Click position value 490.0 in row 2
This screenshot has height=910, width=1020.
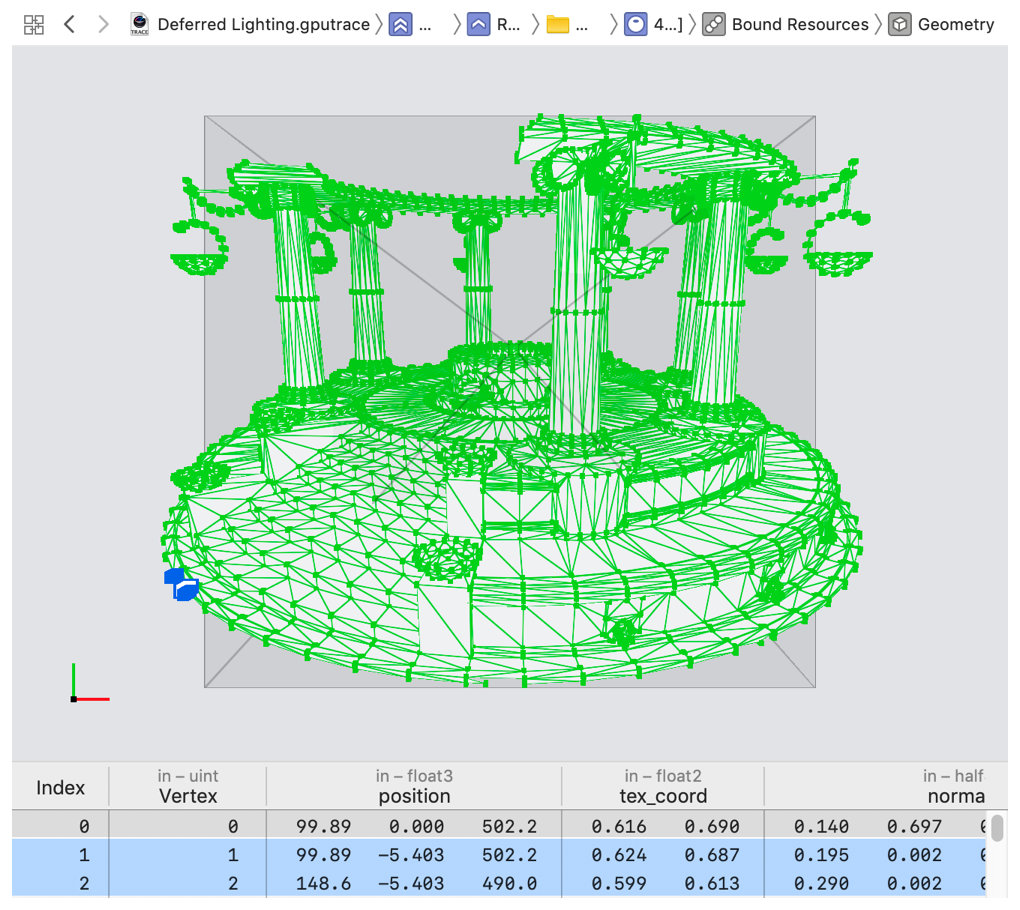tap(509, 883)
